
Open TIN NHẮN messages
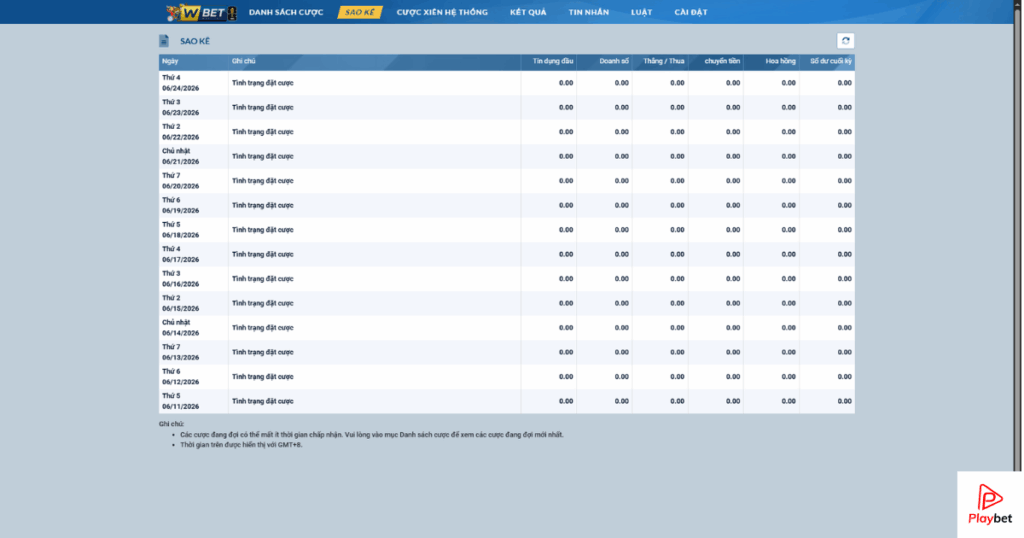point(588,12)
